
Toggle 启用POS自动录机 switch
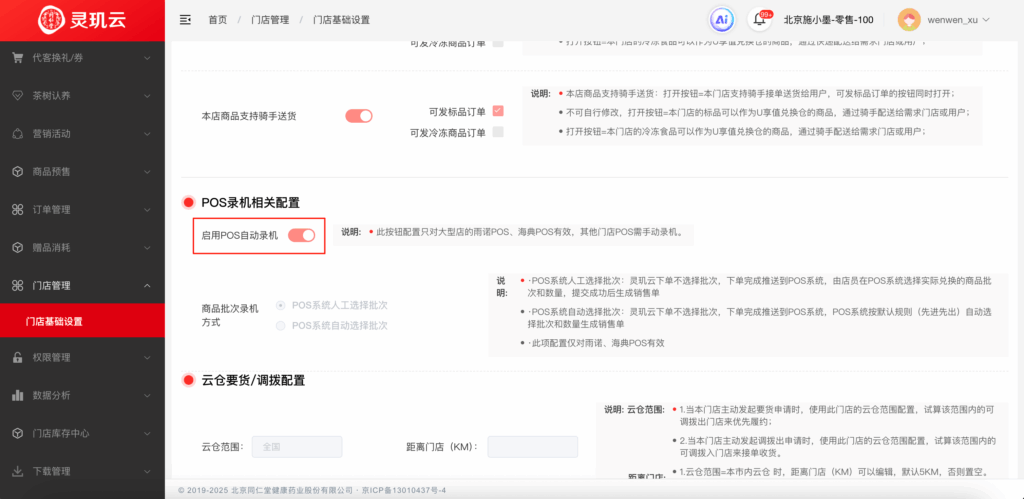tap(301, 235)
